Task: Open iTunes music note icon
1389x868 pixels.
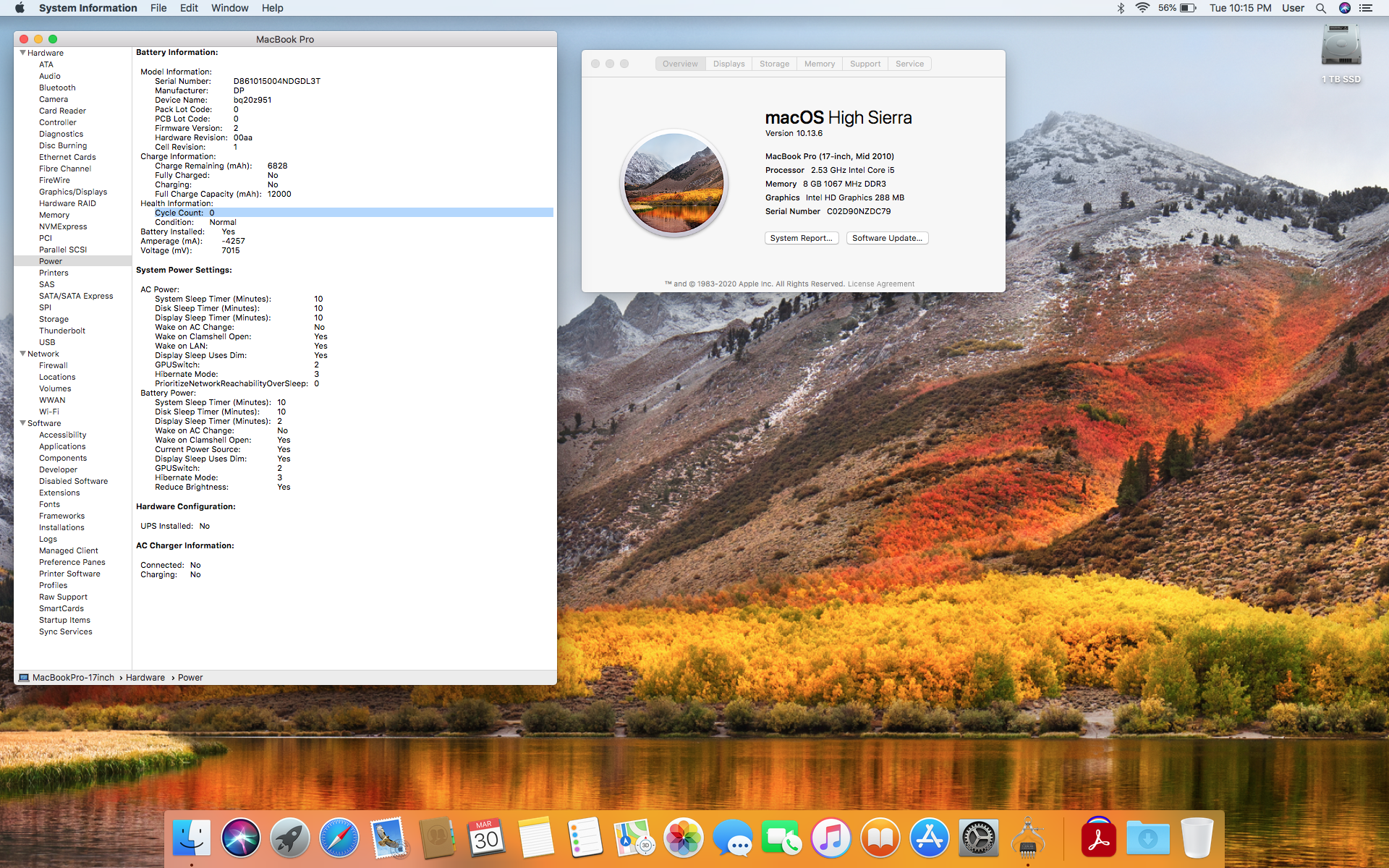Action: (831, 838)
